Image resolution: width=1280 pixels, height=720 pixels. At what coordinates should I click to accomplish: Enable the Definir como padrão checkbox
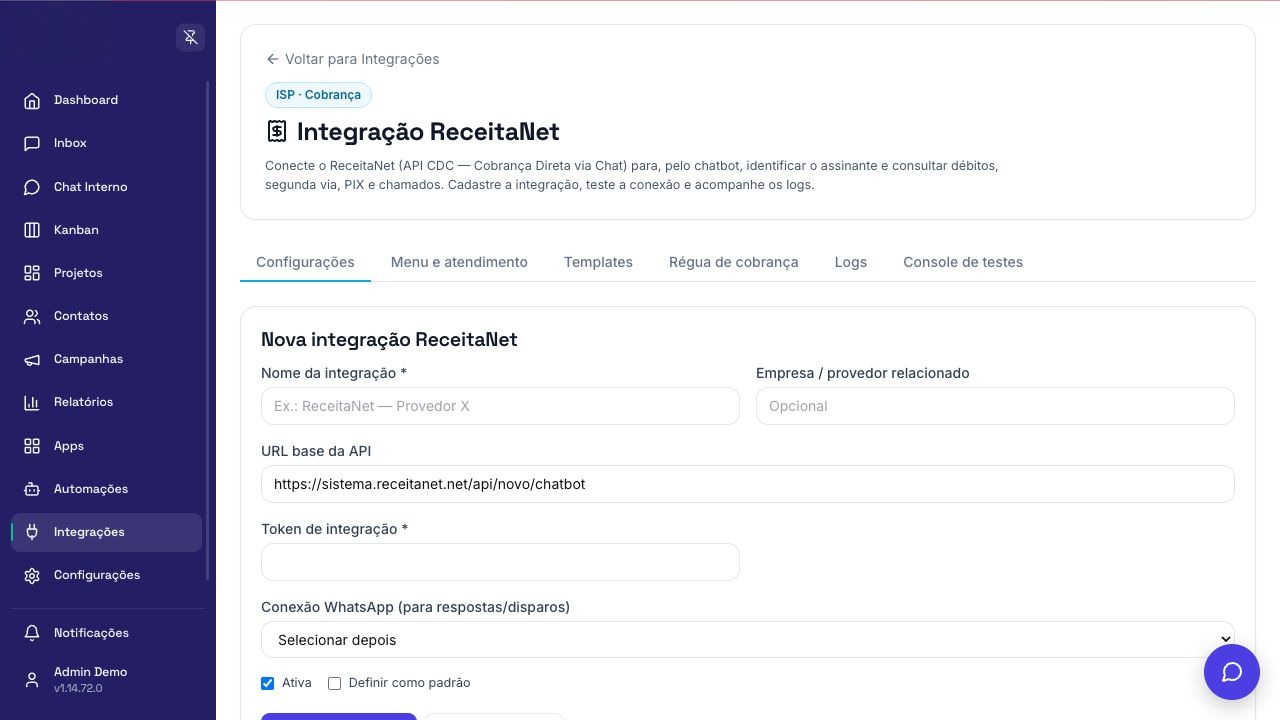coord(334,683)
